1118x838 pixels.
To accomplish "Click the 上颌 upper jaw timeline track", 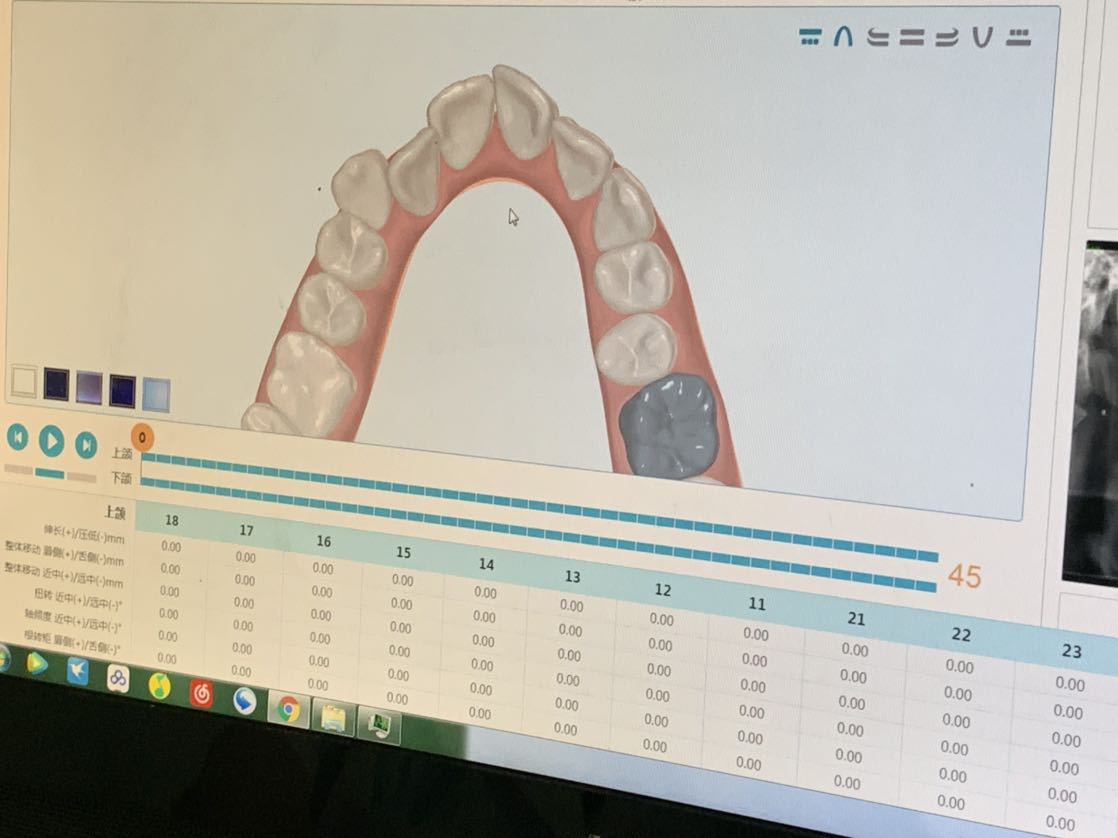I will tap(540, 509).
